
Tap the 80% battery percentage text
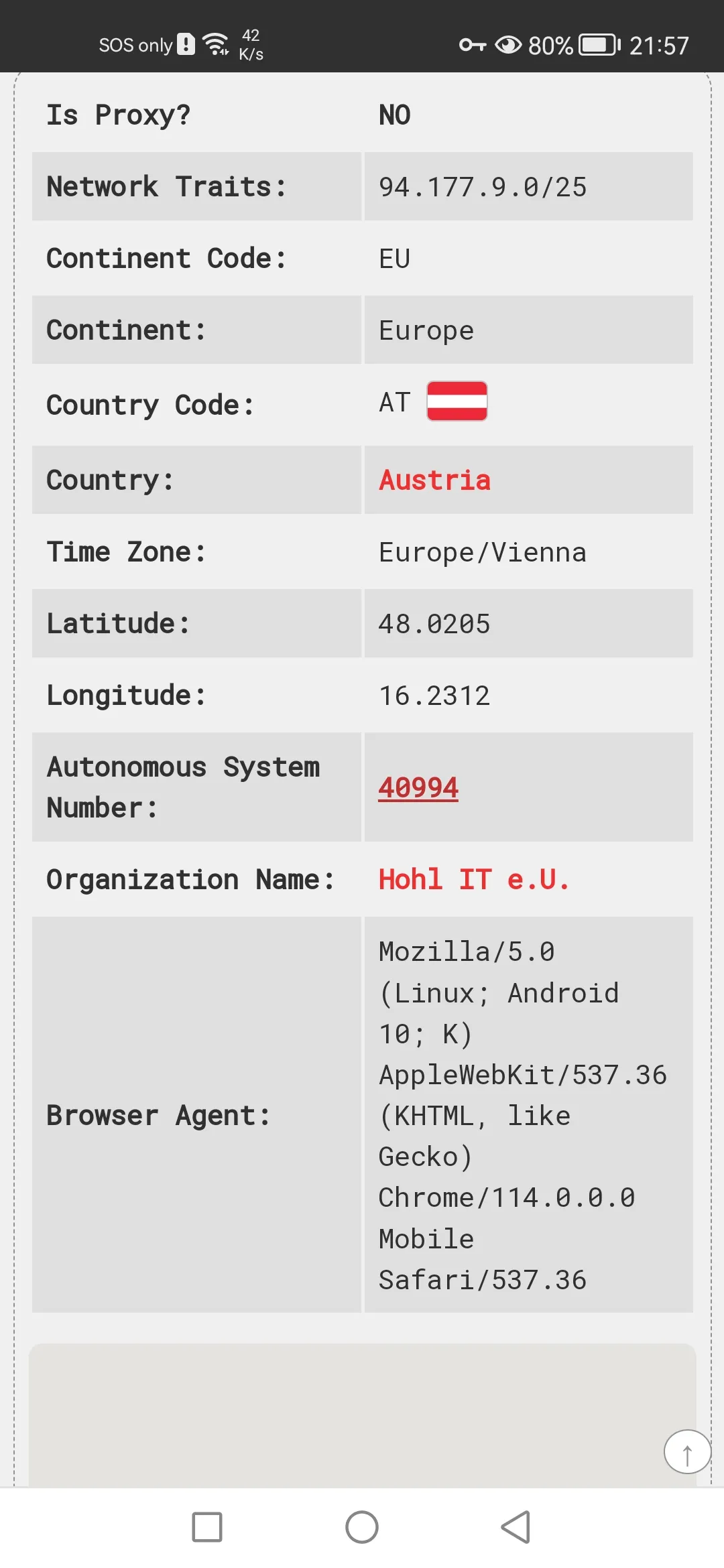click(x=550, y=46)
